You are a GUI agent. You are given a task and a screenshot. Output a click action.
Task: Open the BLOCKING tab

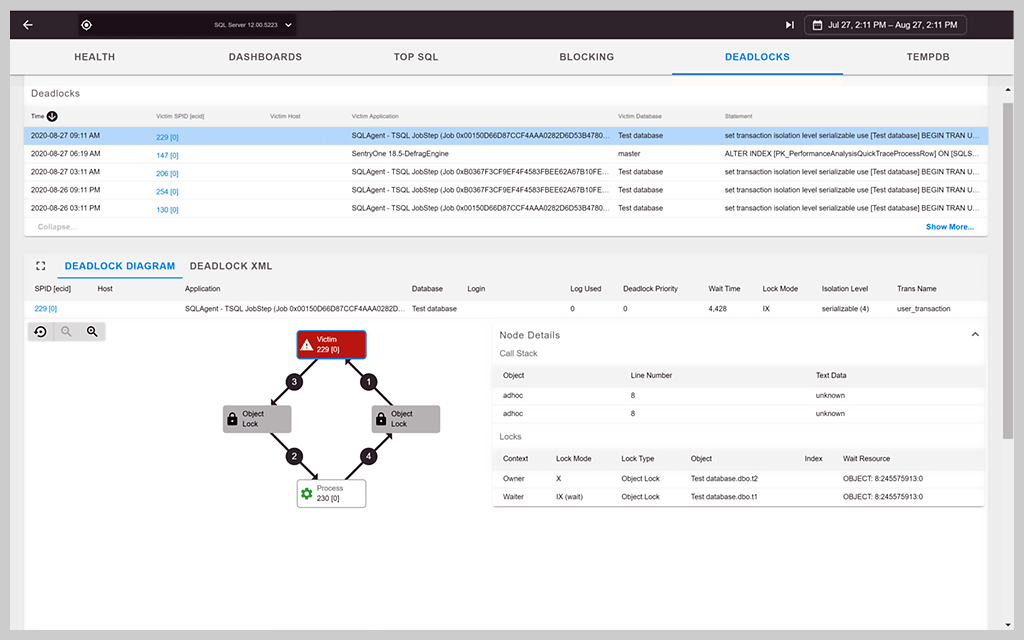pos(587,57)
